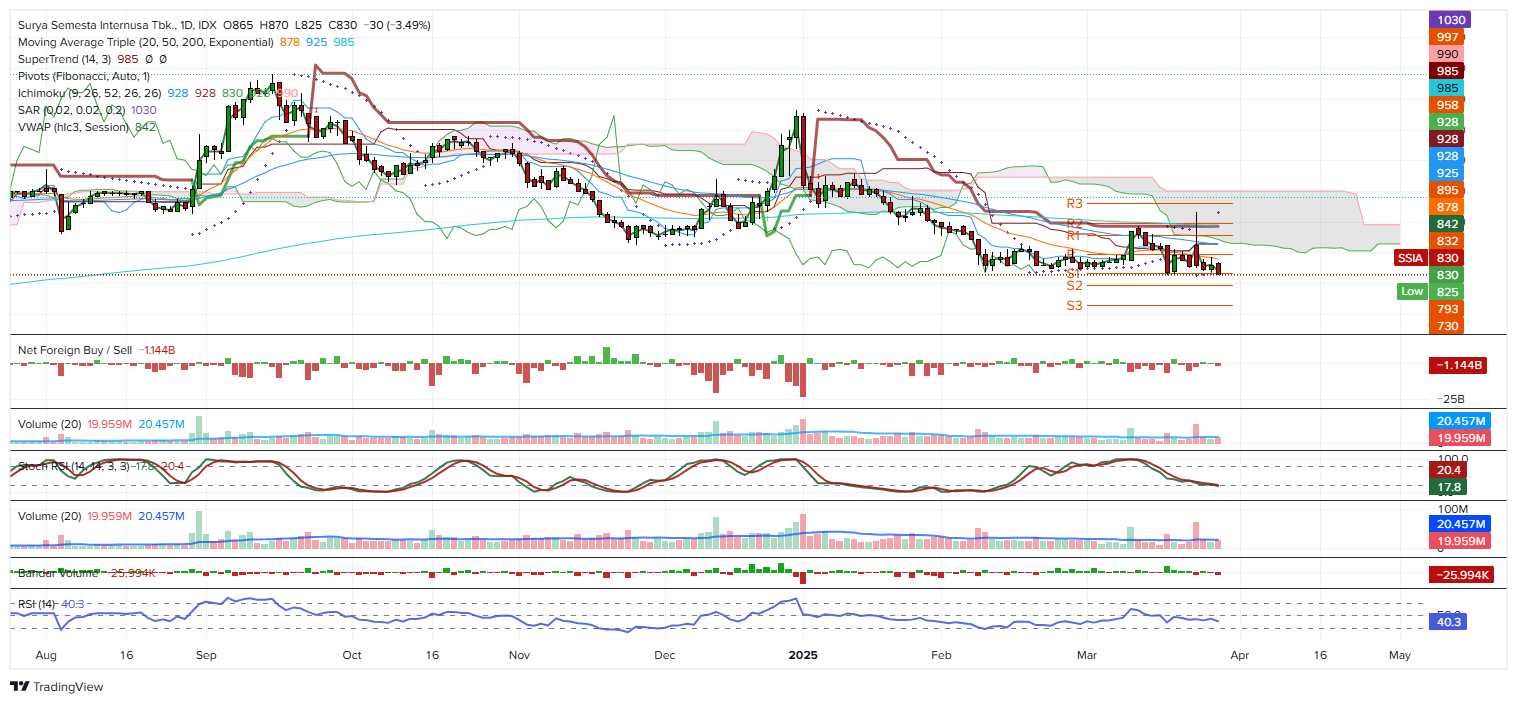
Task: Click the dark green 842 VWAP price label
Action: pos(1447,224)
